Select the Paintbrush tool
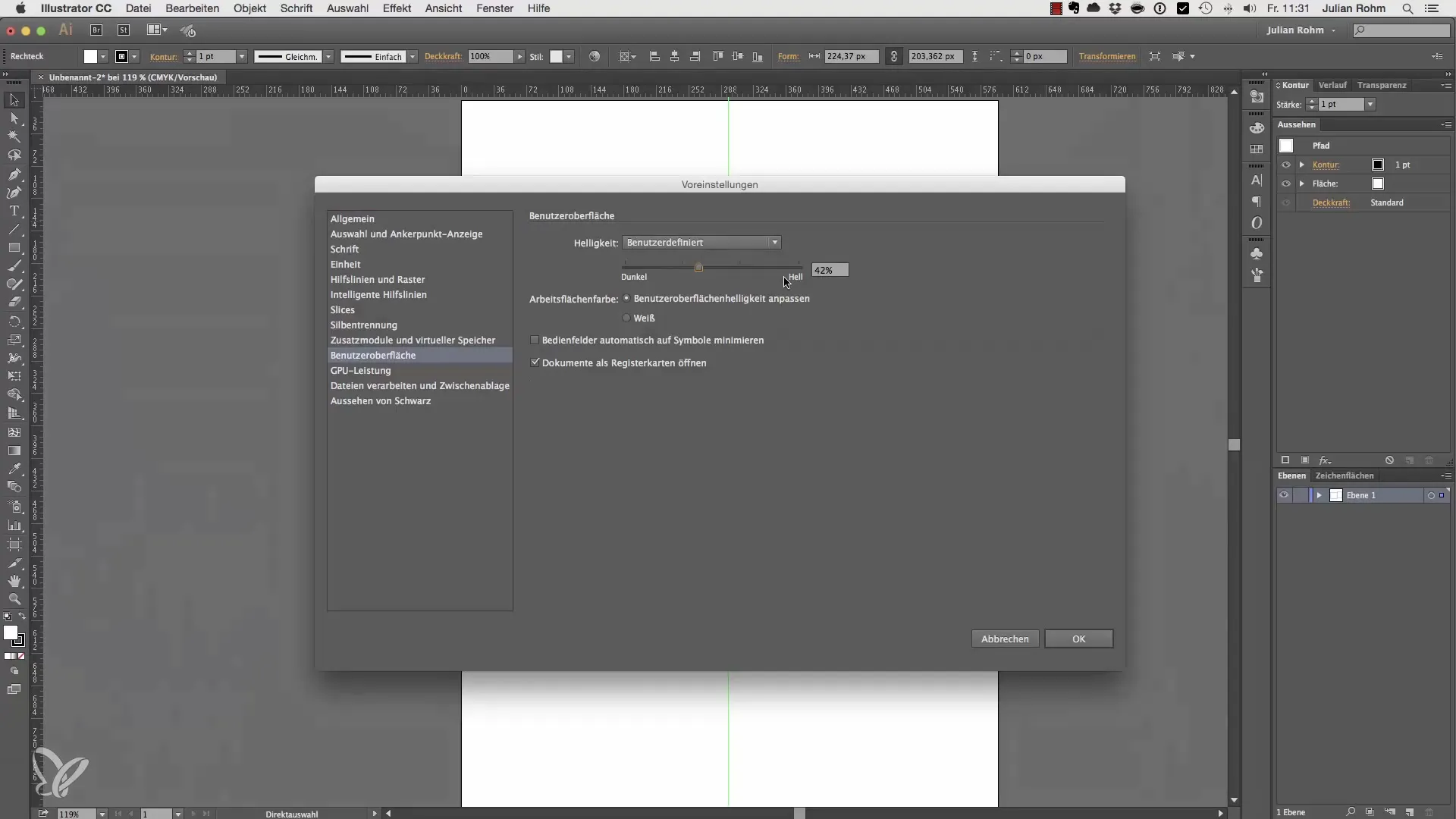 [14, 266]
